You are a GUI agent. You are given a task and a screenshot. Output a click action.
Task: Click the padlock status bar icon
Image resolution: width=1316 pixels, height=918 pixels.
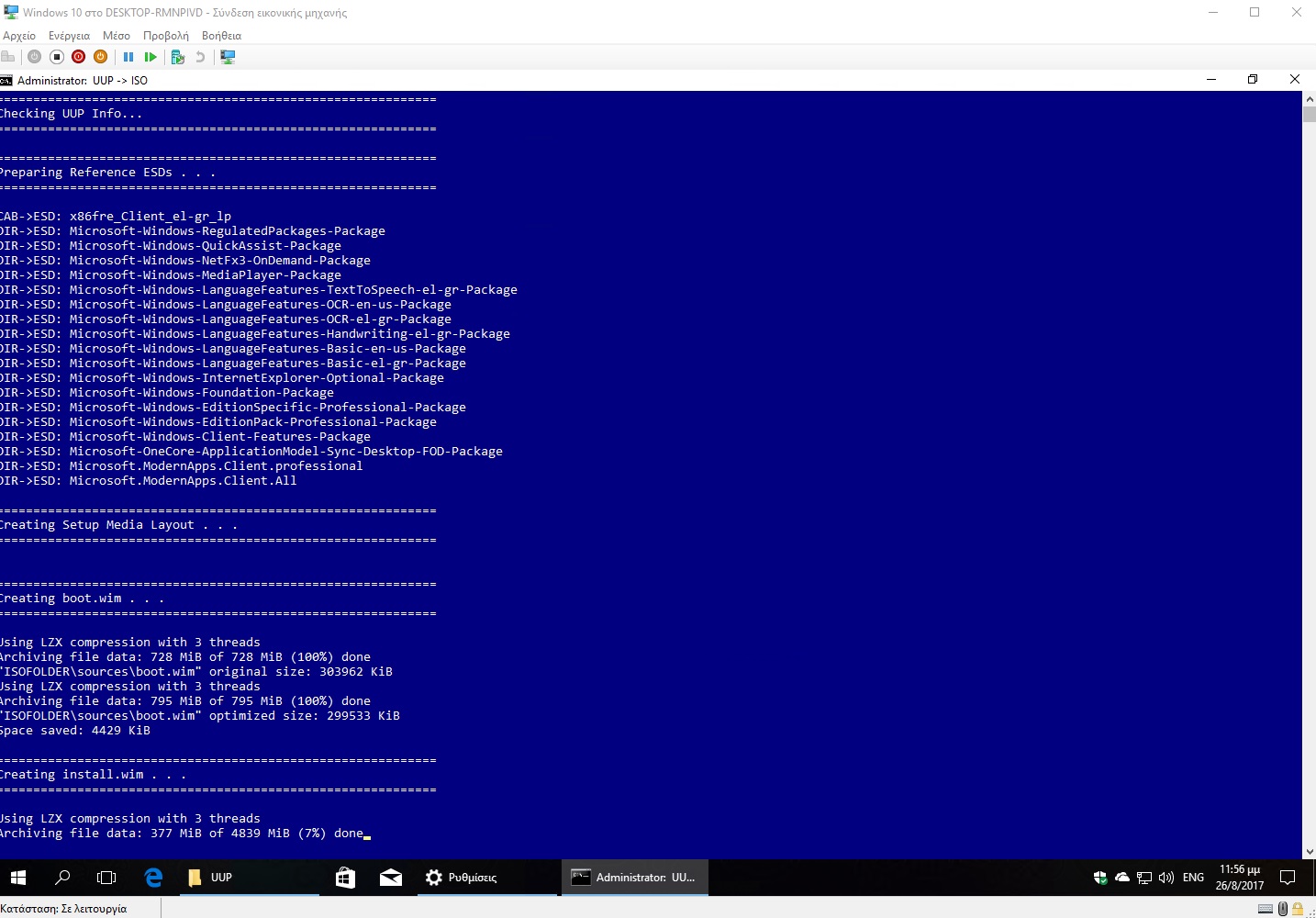1299,909
